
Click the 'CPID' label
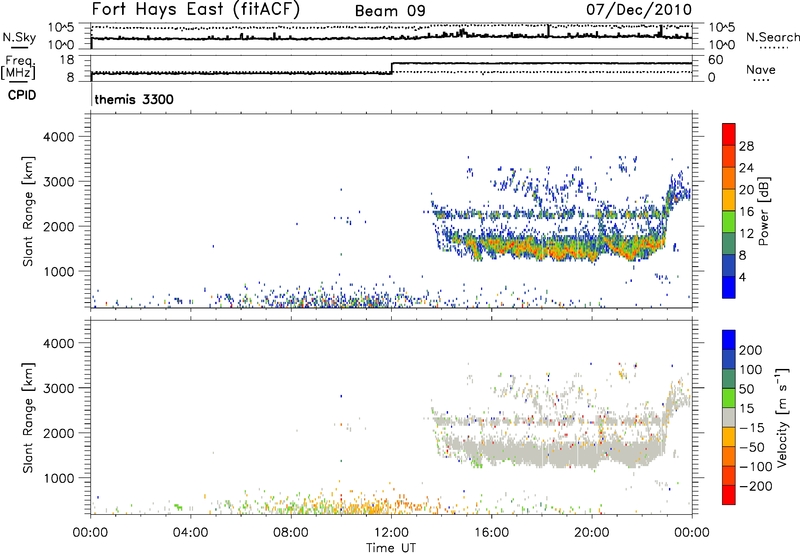(22, 95)
